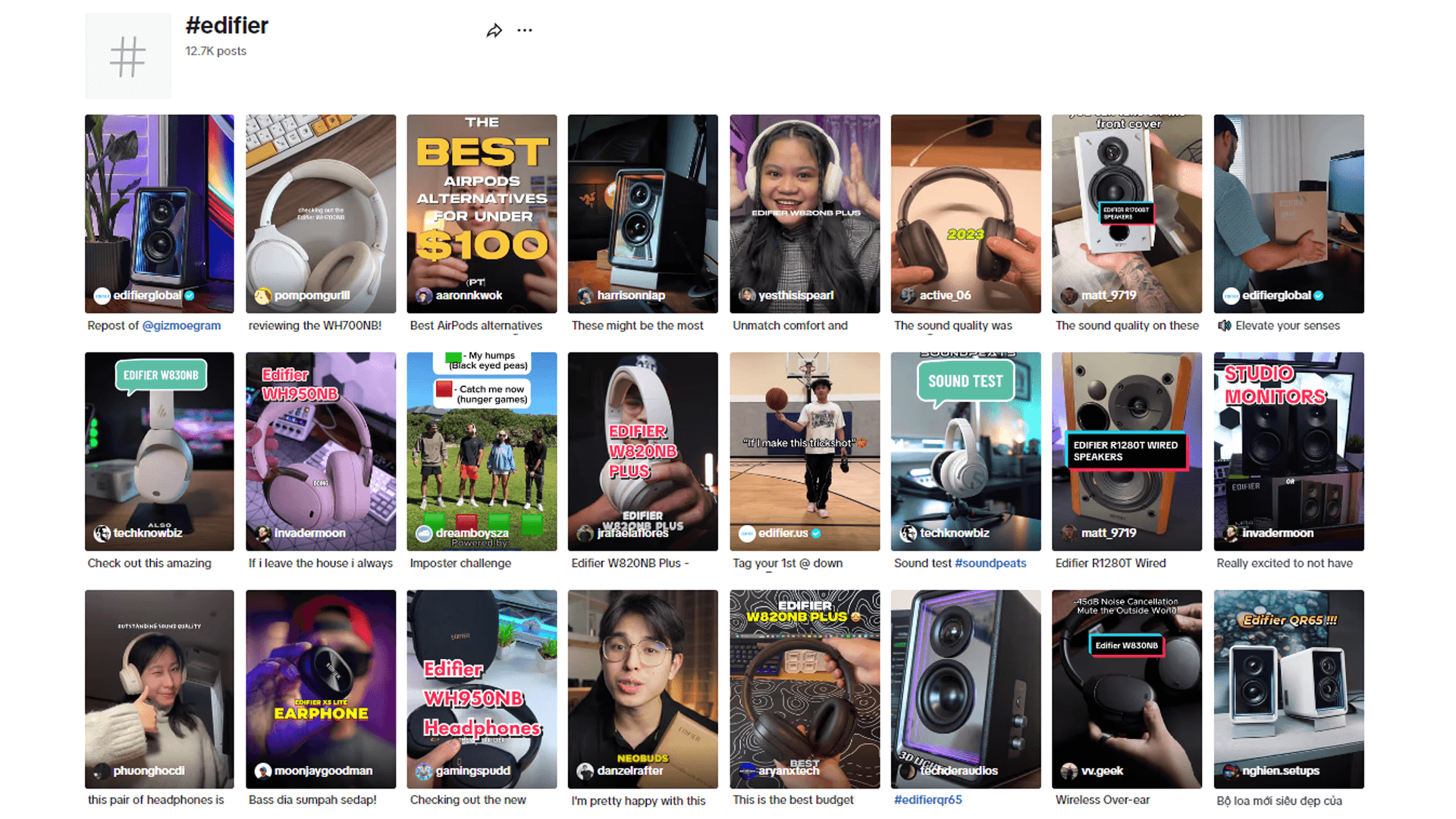Click matt_9719 avatar on R1280T Wired Speakers video
The width and height of the screenshot is (1456, 819).
tap(1068, 533)
